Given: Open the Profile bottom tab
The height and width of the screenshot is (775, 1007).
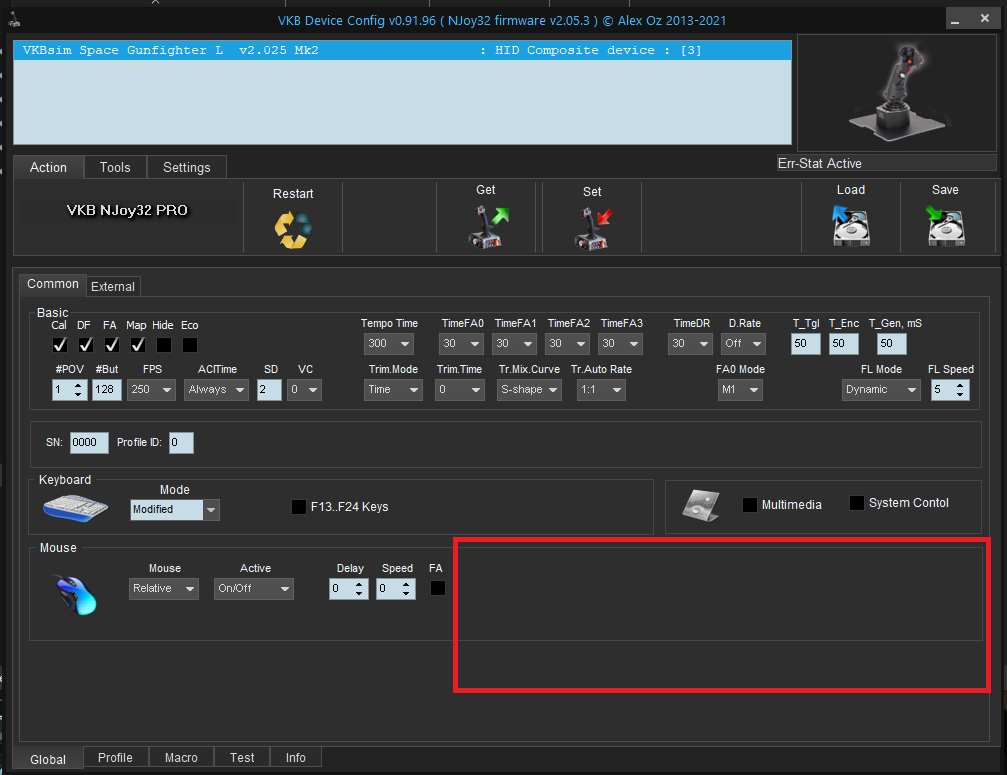Looking at the screenshot, I should 116,758.
